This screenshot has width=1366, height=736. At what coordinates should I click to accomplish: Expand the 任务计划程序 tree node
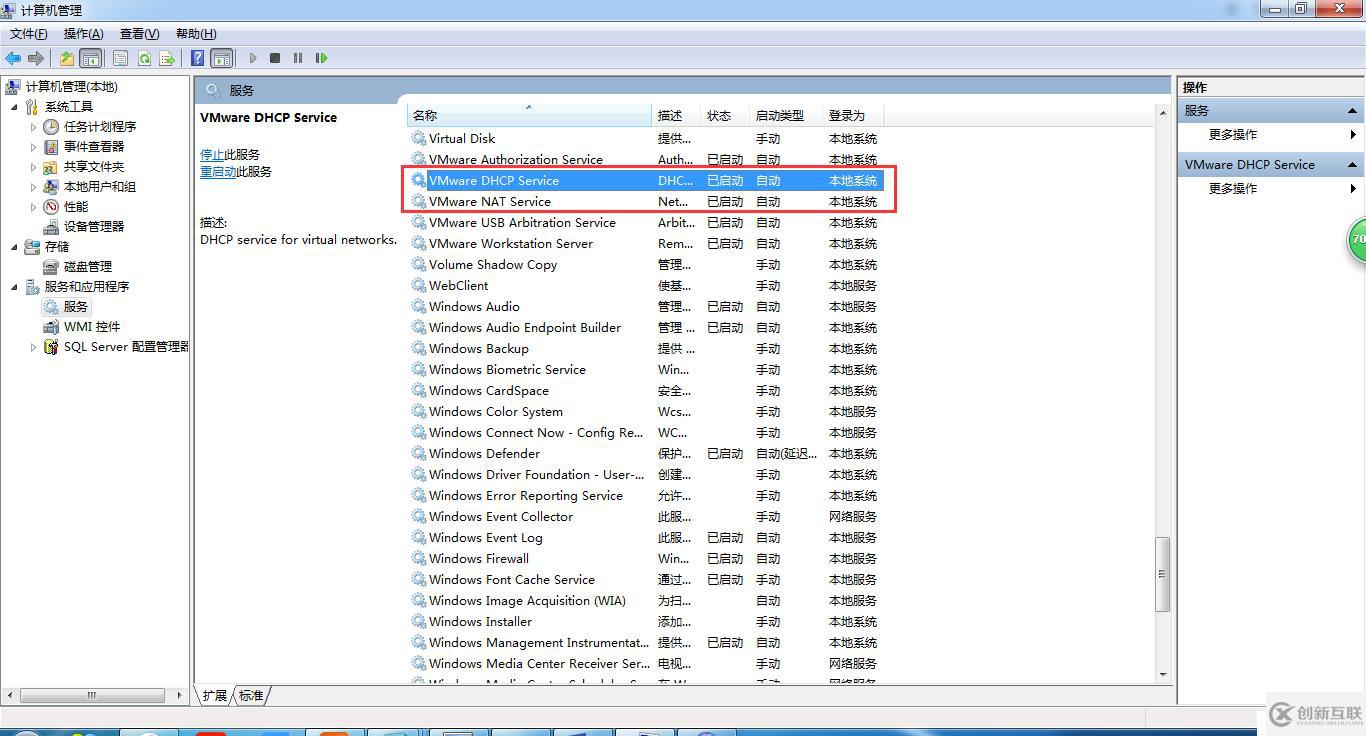[x=33, y=127]
